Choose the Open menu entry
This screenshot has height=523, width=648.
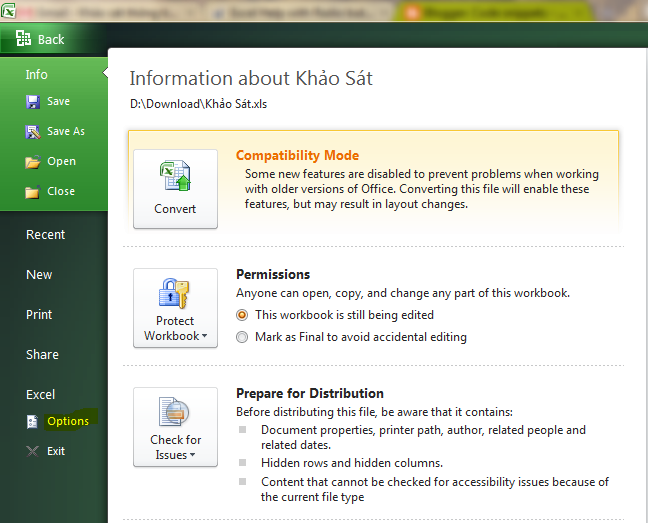pos(62,162)
